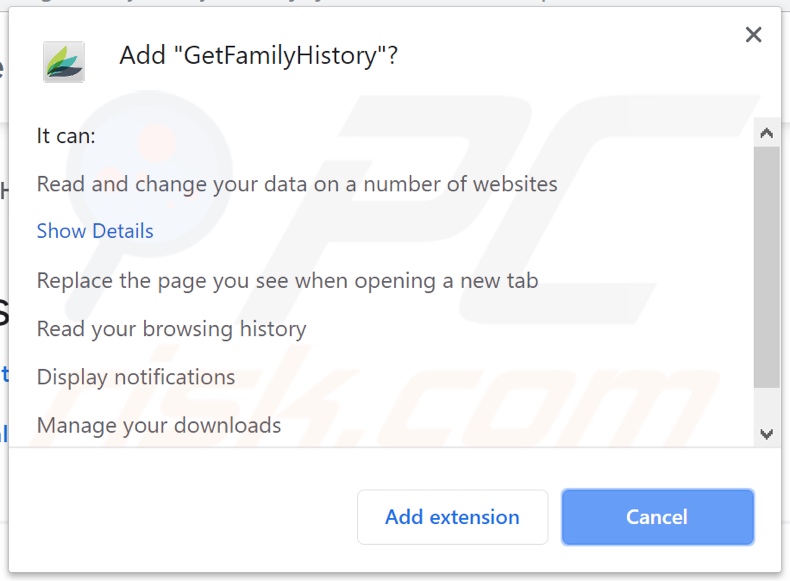Dismiss the prompt using Cancel button
This screenshot has height=581, width=790.
657,517
